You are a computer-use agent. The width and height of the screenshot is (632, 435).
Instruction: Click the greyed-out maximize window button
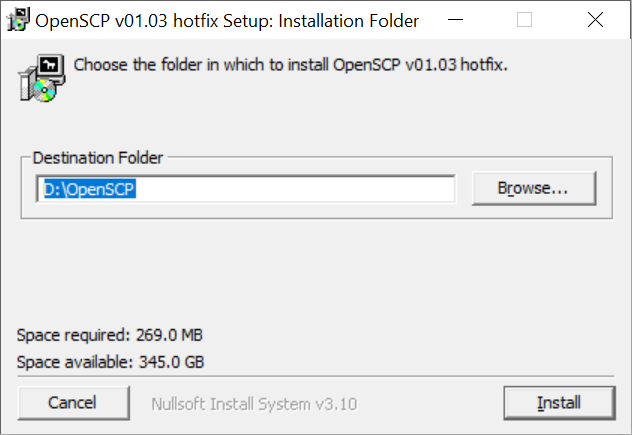point(524,20)
